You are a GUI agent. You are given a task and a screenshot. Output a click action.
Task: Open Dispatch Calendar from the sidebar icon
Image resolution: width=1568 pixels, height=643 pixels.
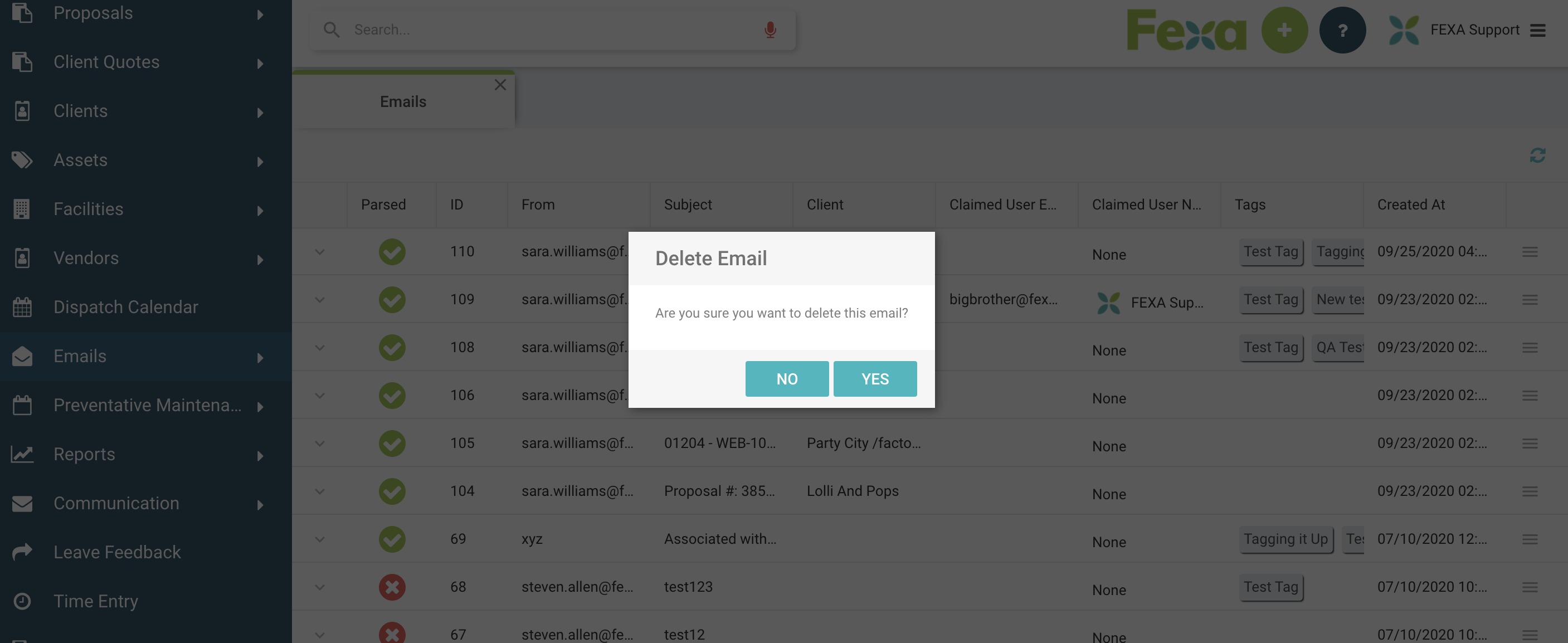click(x=22, y=307)
